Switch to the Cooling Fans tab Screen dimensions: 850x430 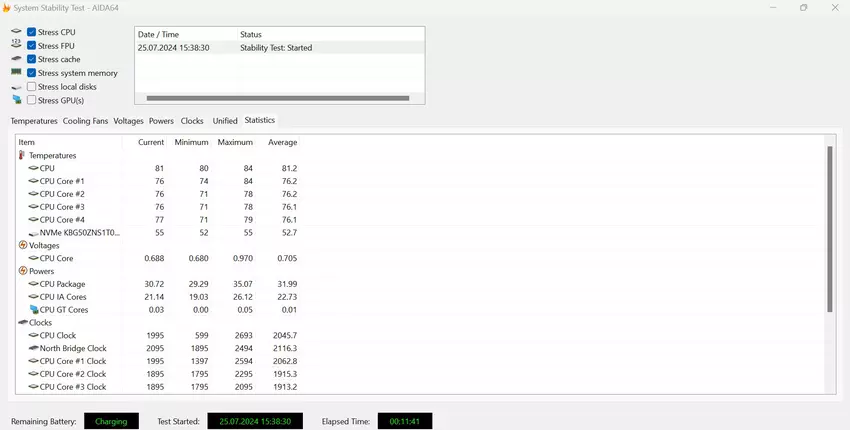[85, 121]
